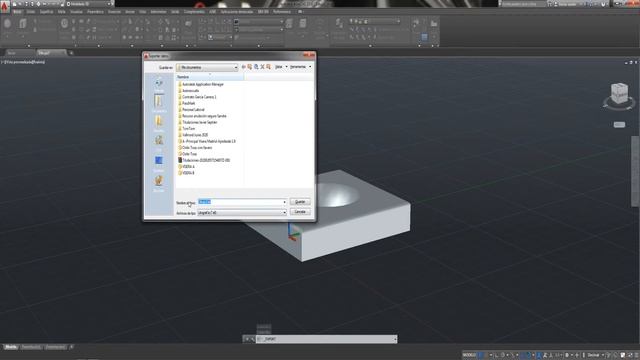Open a new drawing tab with plus
This screenshot has width=640, height=360.
pyautogui.click(x=71, y=53)
